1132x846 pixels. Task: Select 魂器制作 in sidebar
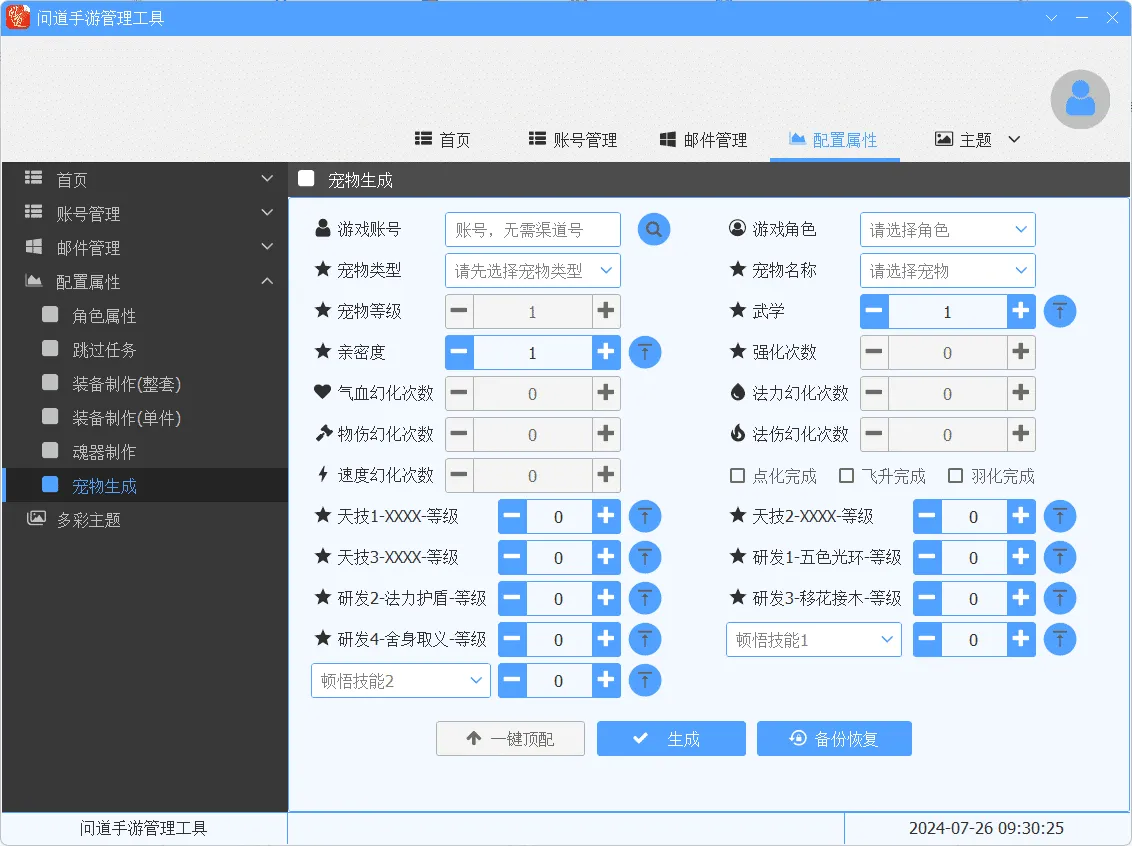pos(144,452)
